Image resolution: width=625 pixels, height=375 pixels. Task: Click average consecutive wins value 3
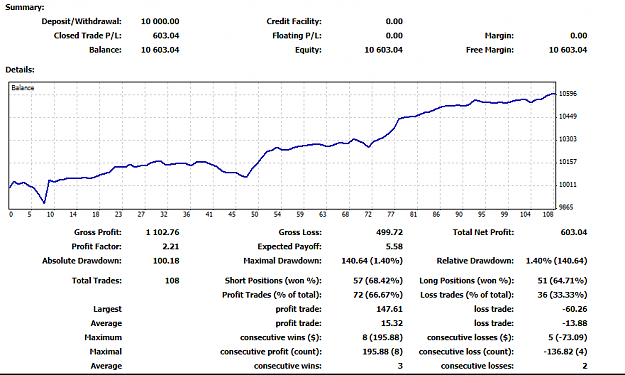pos(400,366)
